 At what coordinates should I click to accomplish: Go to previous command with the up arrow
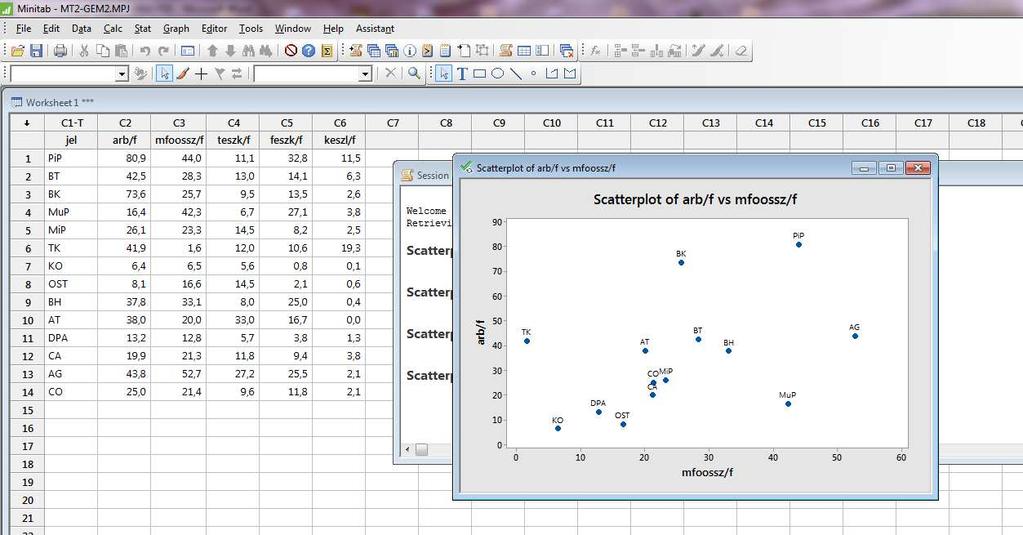[x=212, y=51]
